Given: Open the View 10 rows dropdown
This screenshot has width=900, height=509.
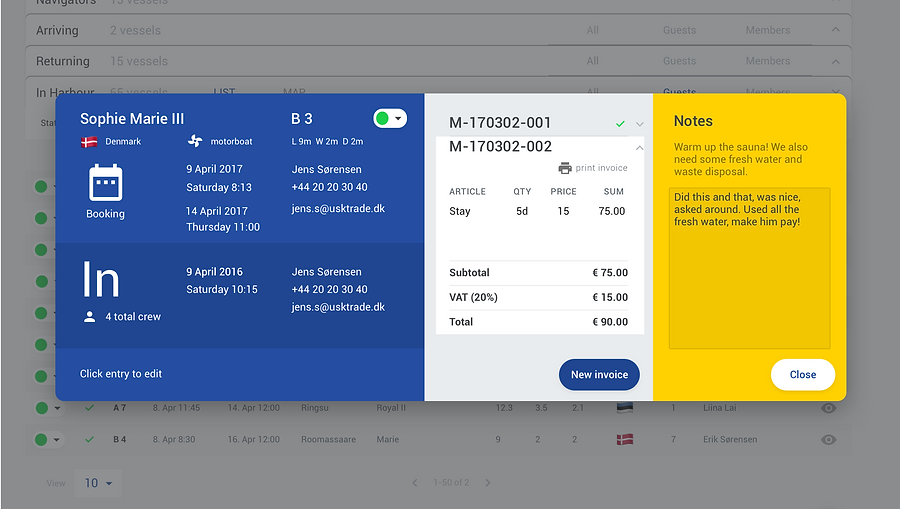Looking at the screenshot, I should tap(98, 483).
